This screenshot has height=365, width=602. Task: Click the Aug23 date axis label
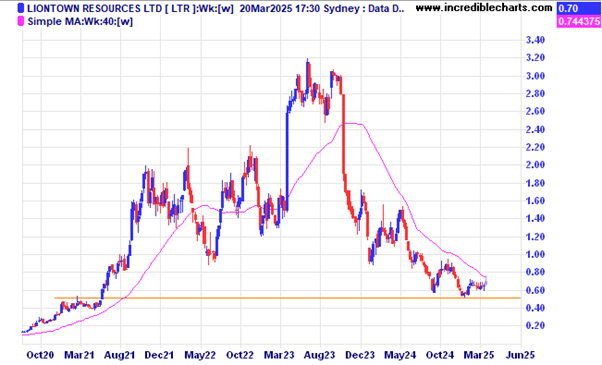319,355
